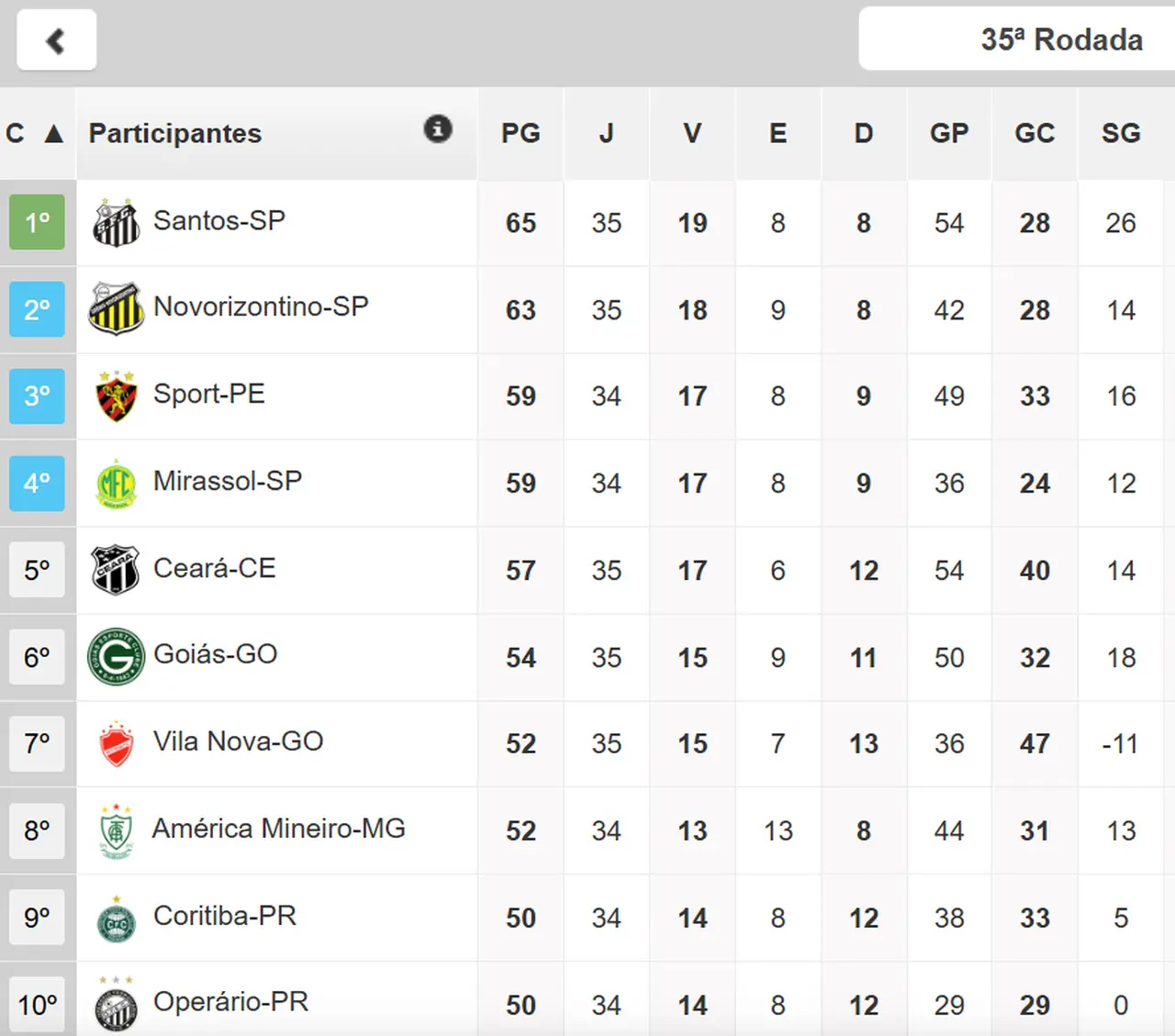
Task: Click the Mirassol-SP club crest
Action: [117, 484]
